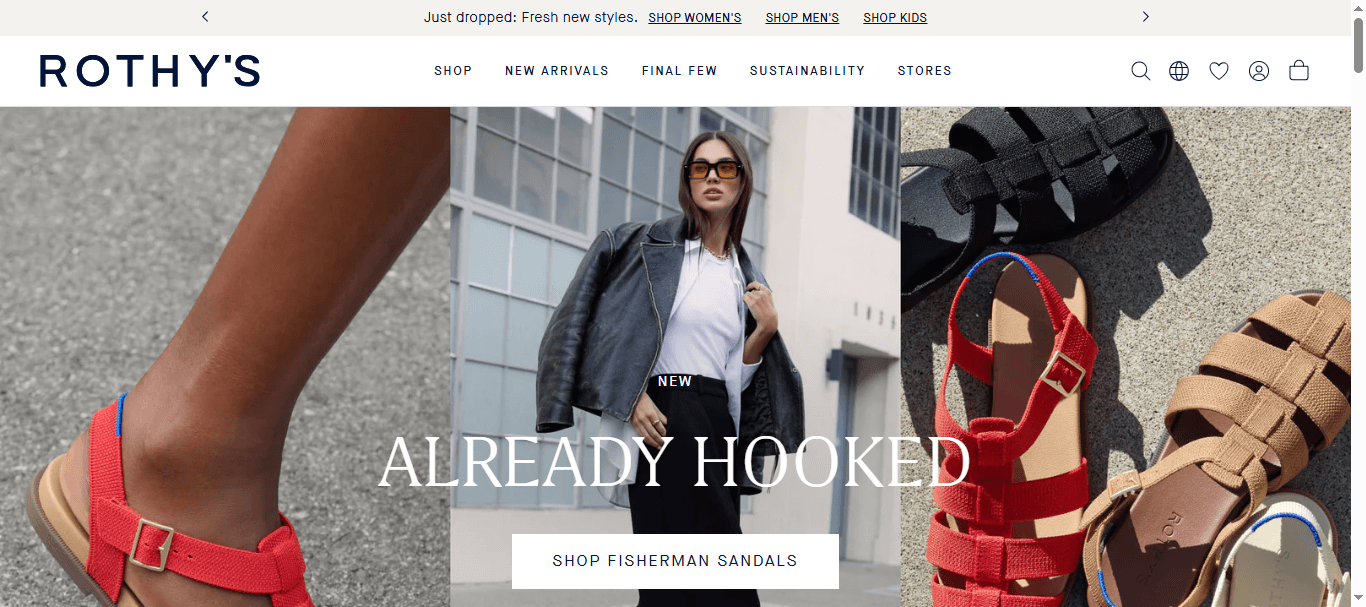Open the New Arrivals menu
Image resolution: width=1366 pixels, height=607 pixels.
(x=557, y=71)
